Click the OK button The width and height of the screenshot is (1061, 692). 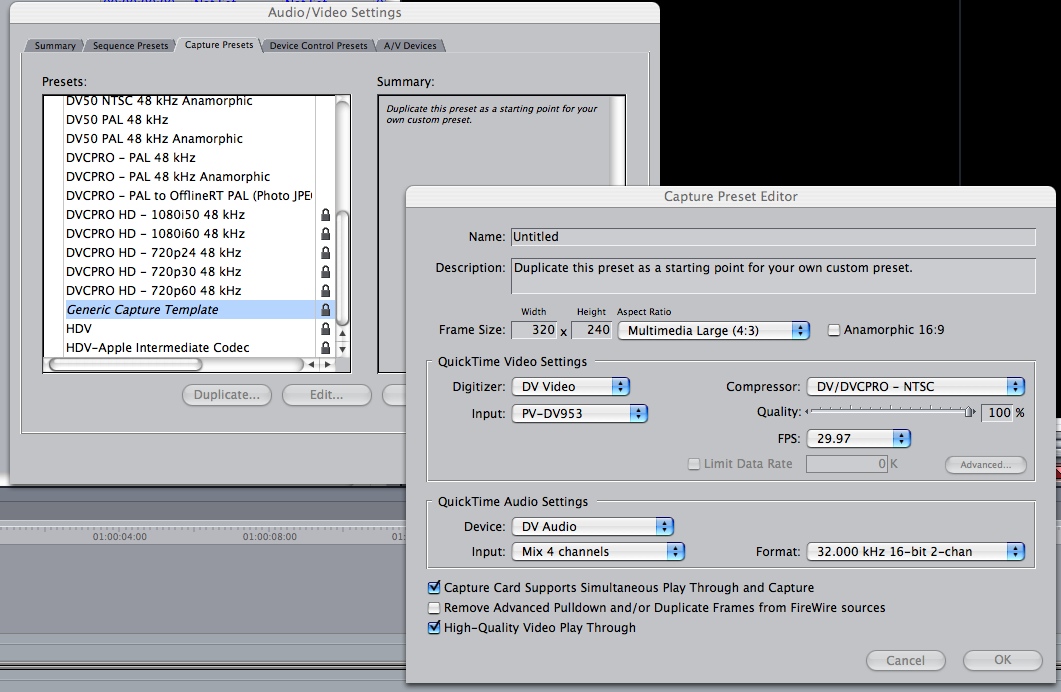pyautogui.click(x=1003, y=660)
